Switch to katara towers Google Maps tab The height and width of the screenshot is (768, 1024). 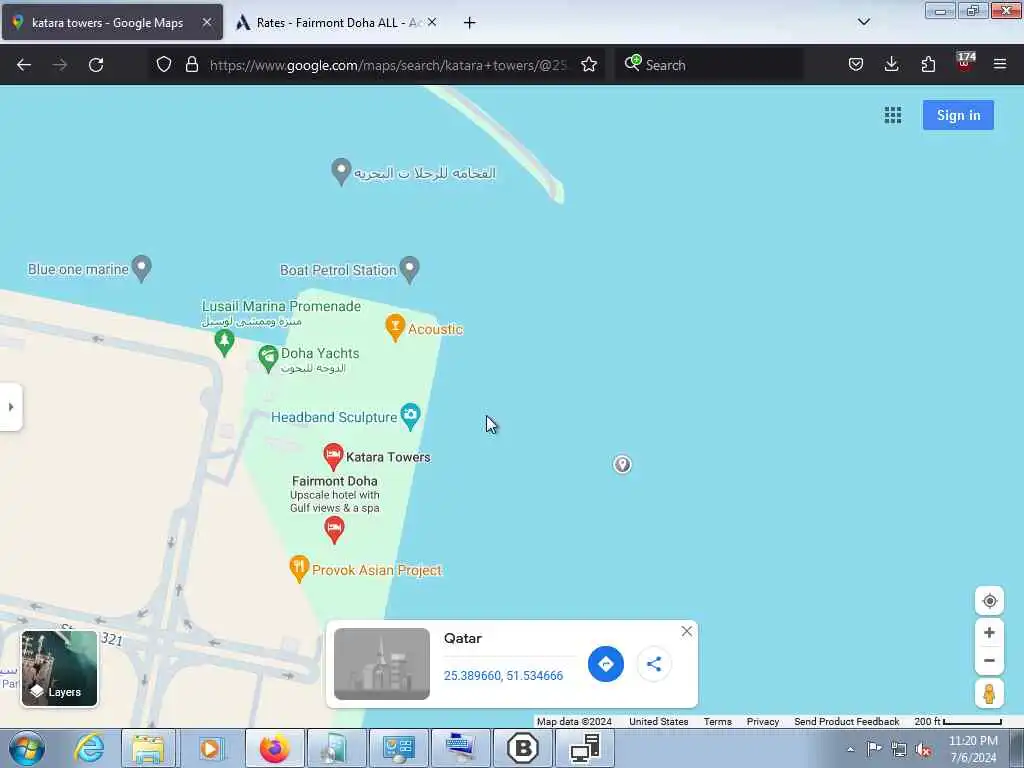tap(112, 22)
